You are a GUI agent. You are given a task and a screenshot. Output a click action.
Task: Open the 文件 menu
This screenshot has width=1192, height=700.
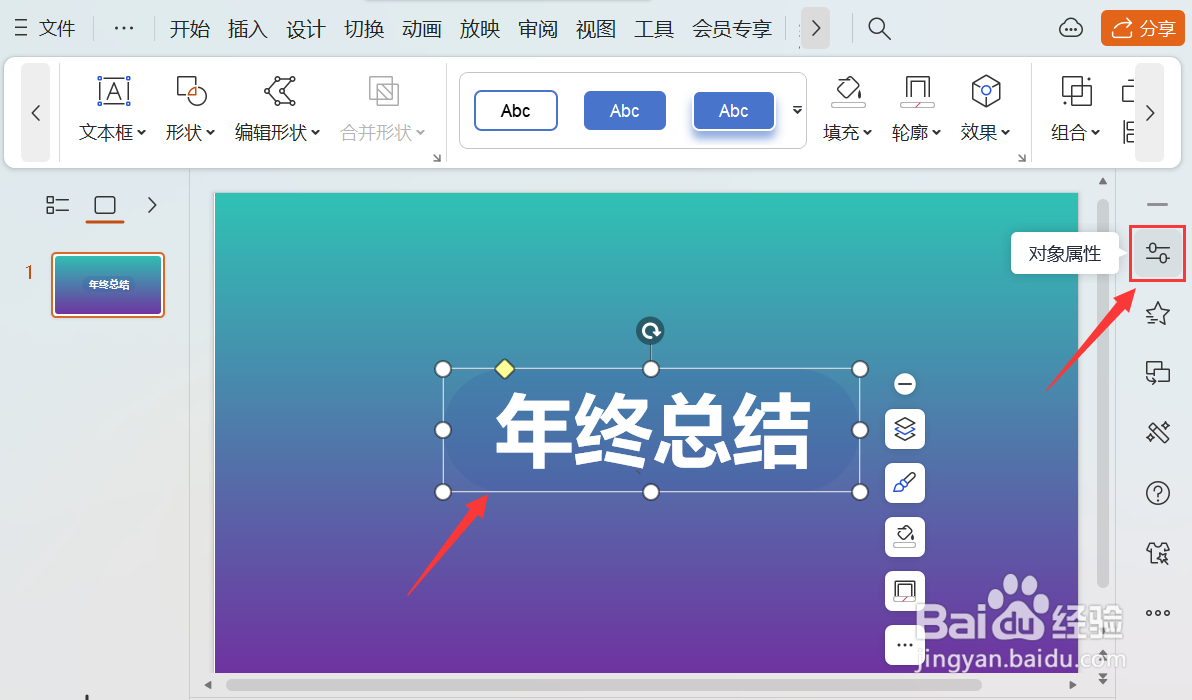[56, 28]
